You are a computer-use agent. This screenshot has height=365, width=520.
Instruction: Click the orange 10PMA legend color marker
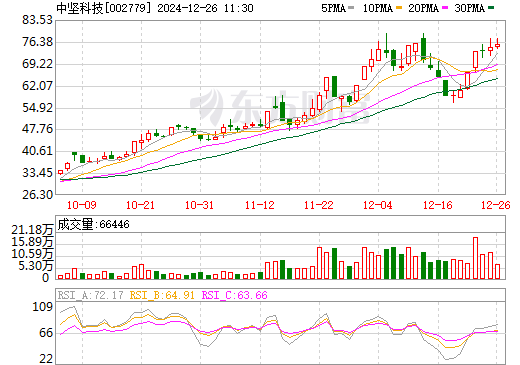coord(399,8)
